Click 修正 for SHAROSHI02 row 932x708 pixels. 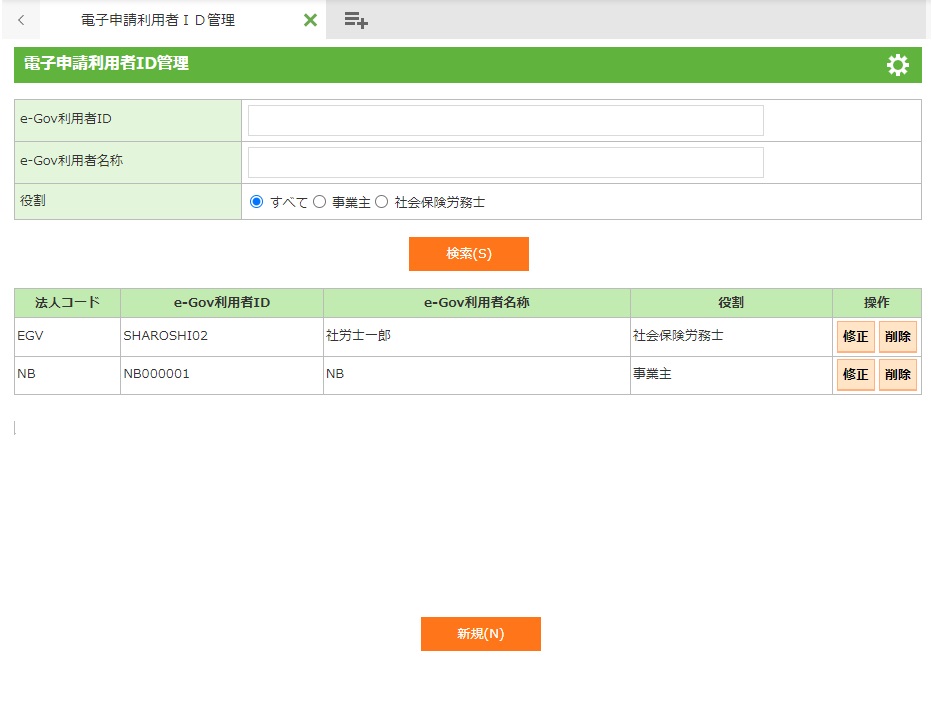point(855,337)
